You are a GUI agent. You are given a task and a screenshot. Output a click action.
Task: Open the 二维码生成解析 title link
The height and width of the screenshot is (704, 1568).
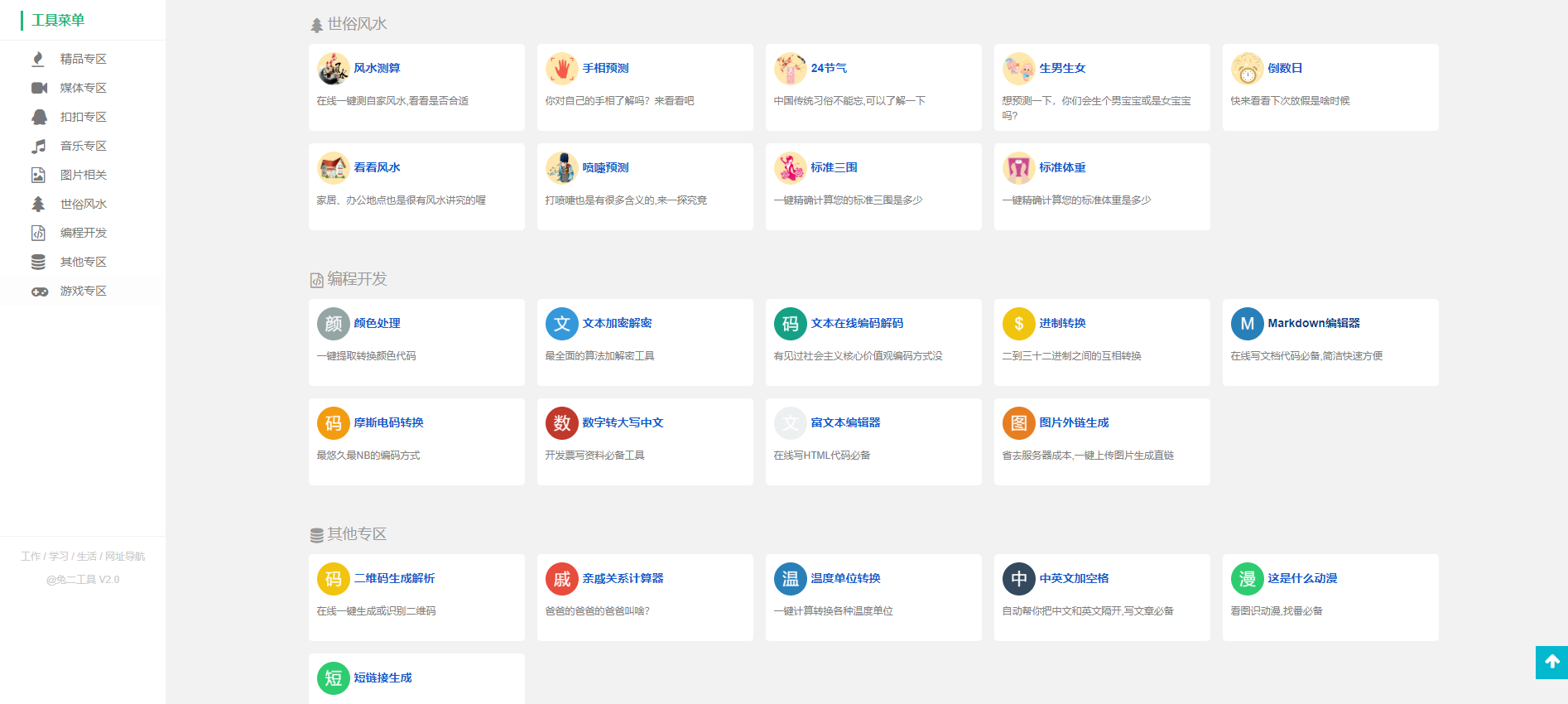click(394, 578)
